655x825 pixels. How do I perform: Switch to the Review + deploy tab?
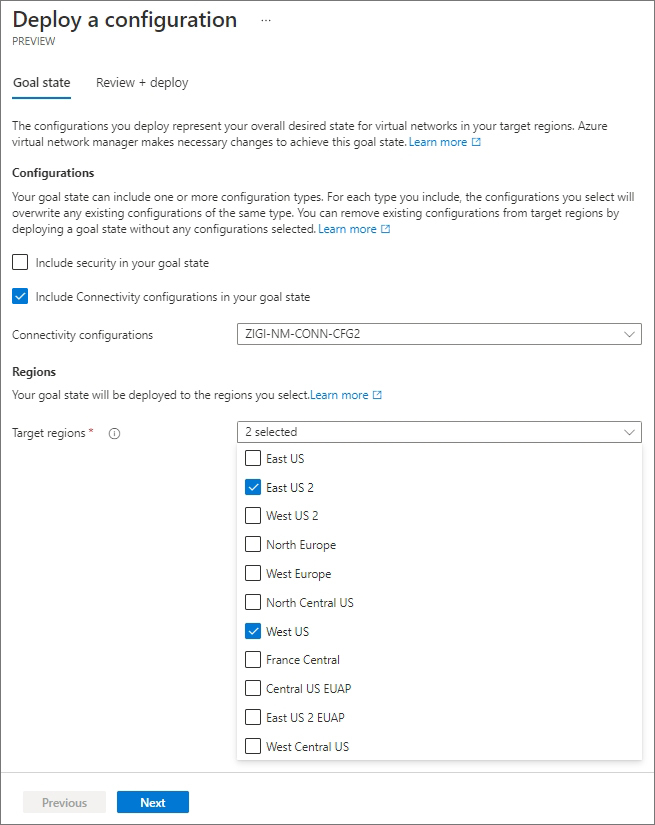[x=142, y=83]
